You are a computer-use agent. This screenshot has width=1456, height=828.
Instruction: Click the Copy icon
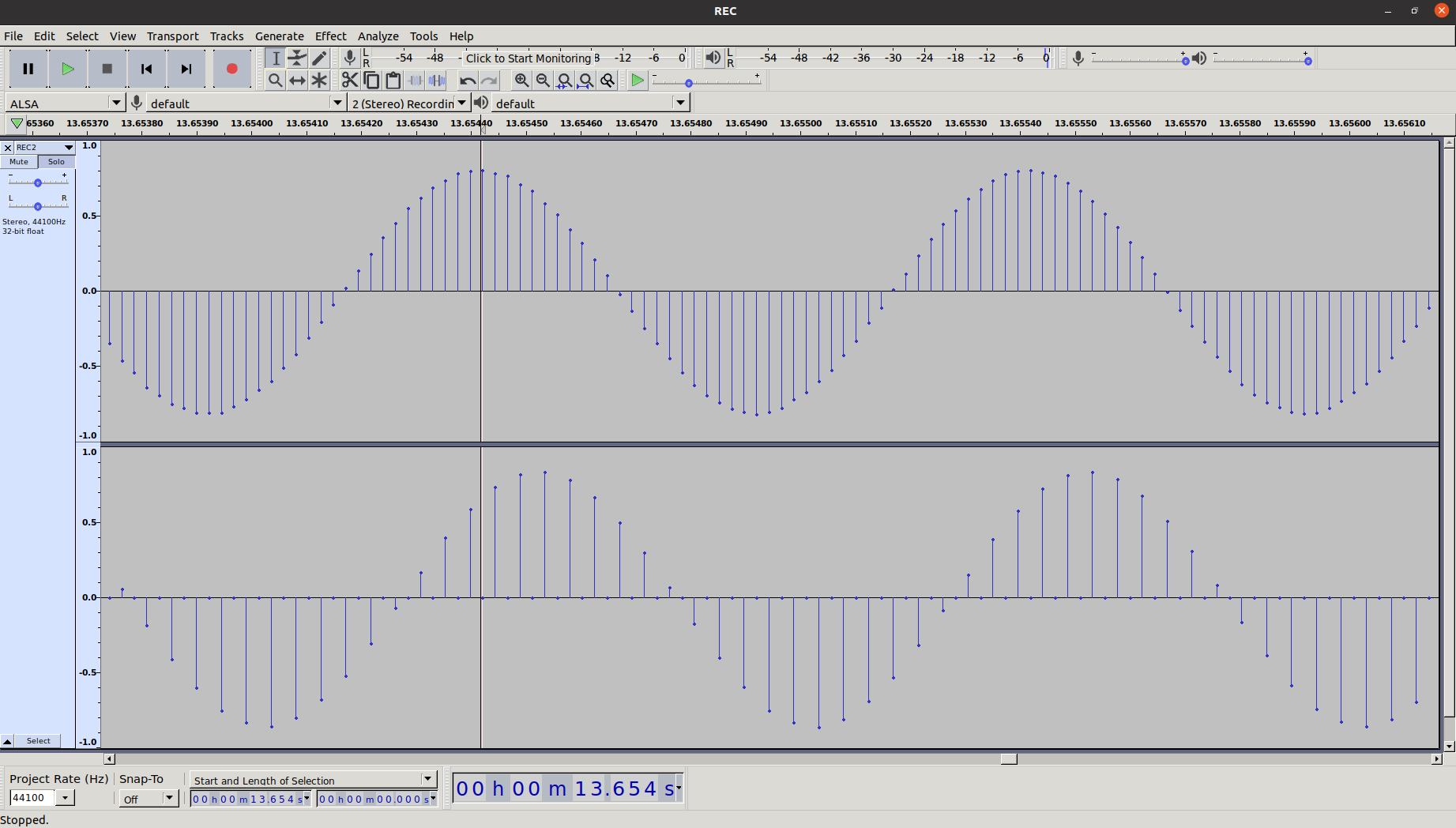tap(371, 80)
